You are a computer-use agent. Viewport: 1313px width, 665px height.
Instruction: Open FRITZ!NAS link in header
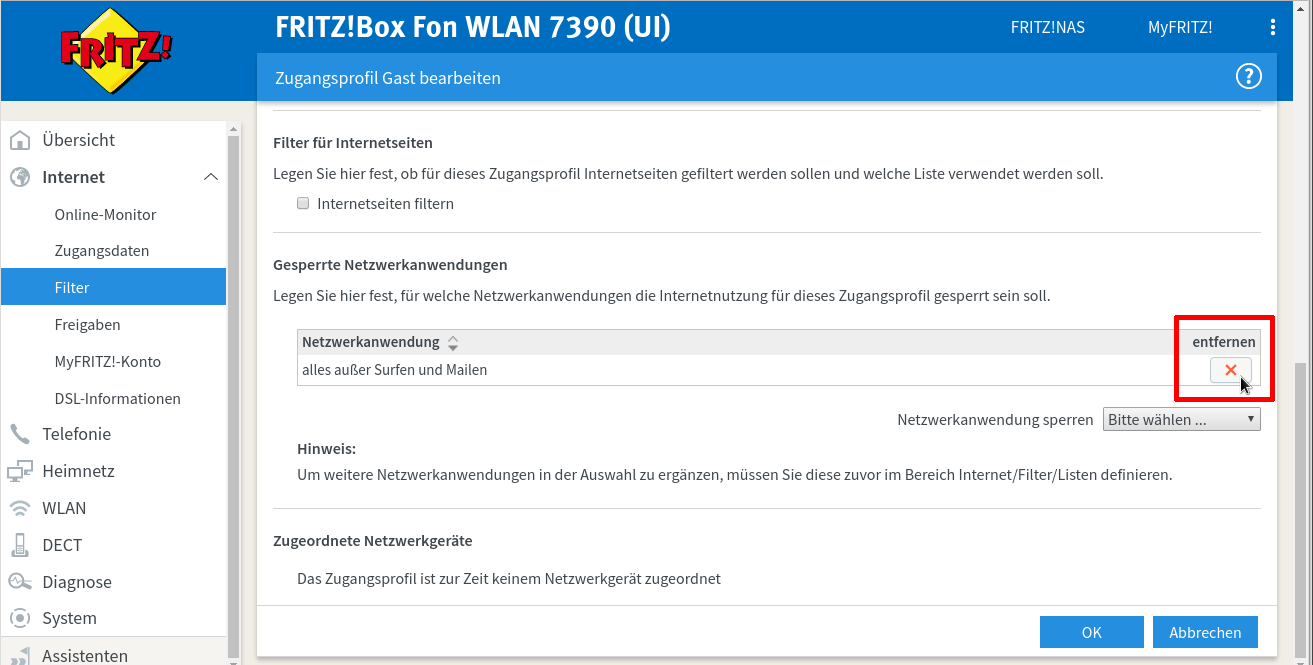pos(1047,28)
